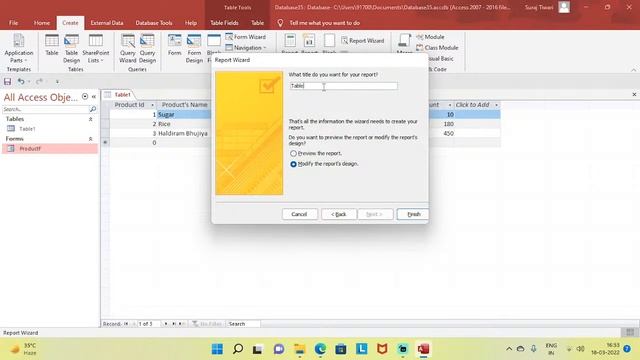Create a new Table from ribbon

[52, 45]
